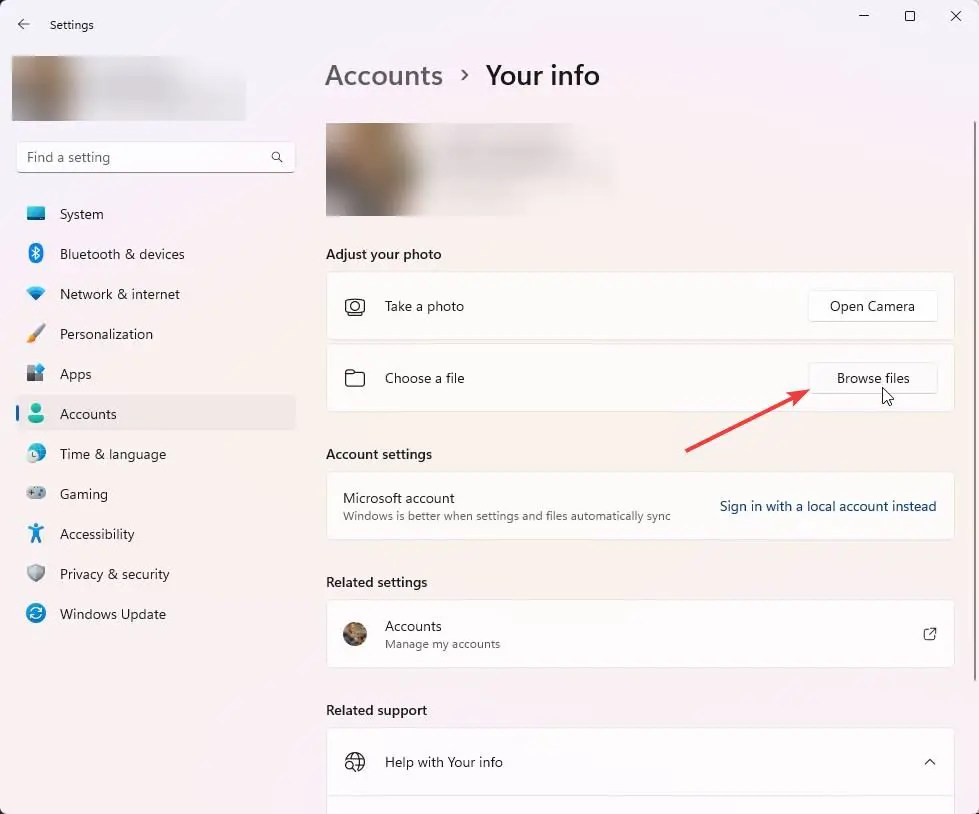Image resolution: width=979 pixels, height=814 pixels.
Task: Click the Apps icon in sidebar
Action: pos(36,373)
